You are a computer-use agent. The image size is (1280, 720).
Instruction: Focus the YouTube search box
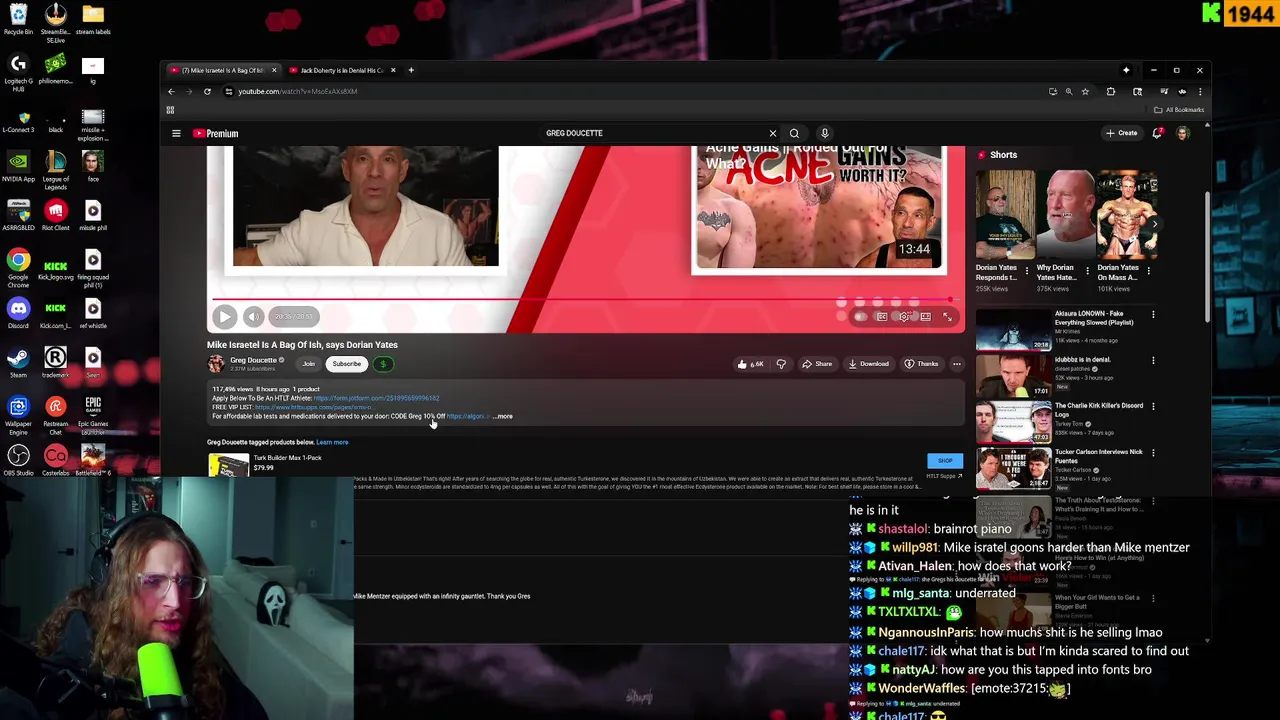pyautogui.click(x=655, y=133)
